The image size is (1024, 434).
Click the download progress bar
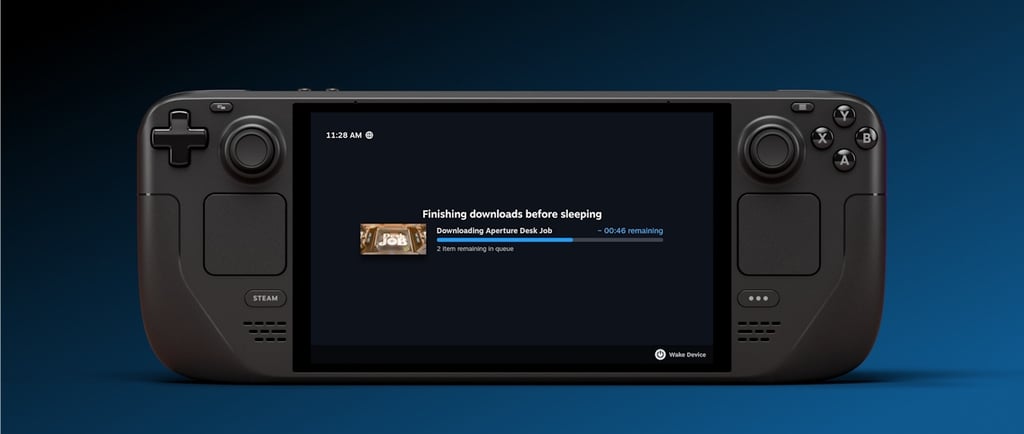pyautogui.click(x=550, y=240)
